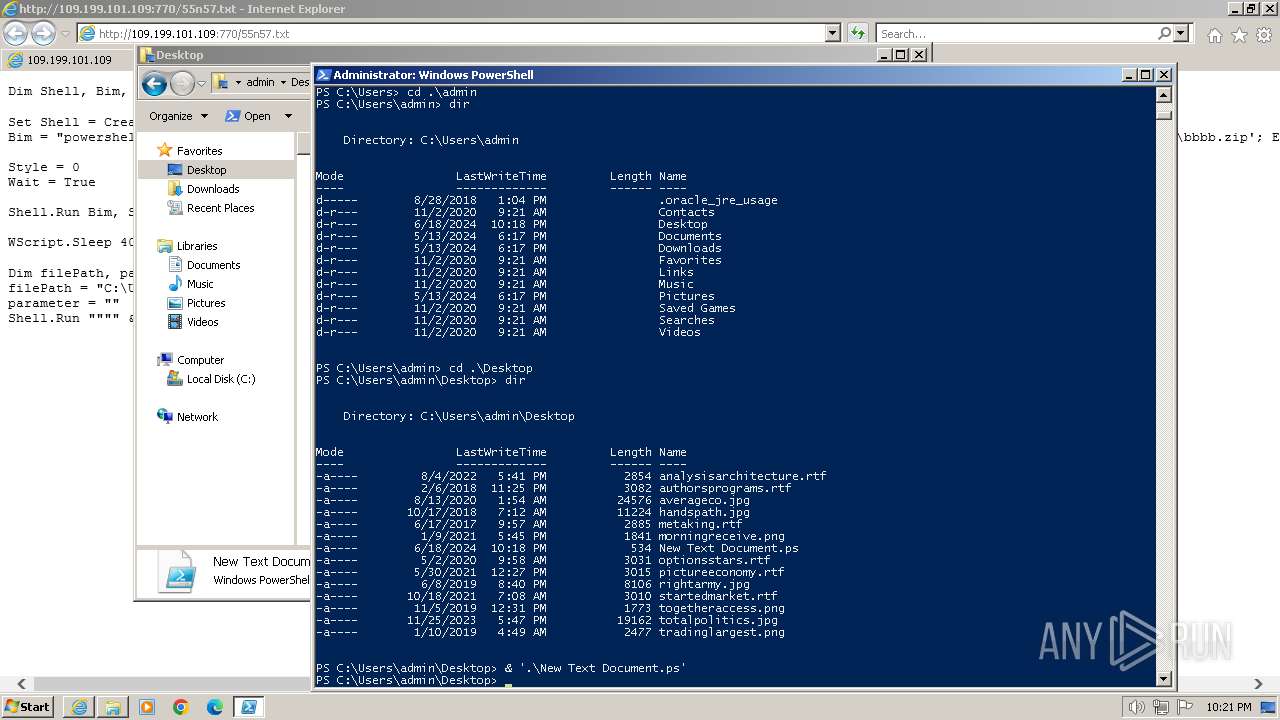The width and height of the screenshot is (1280, 720).
Task: Select Downloads in Favorites list
Action: 212,189
